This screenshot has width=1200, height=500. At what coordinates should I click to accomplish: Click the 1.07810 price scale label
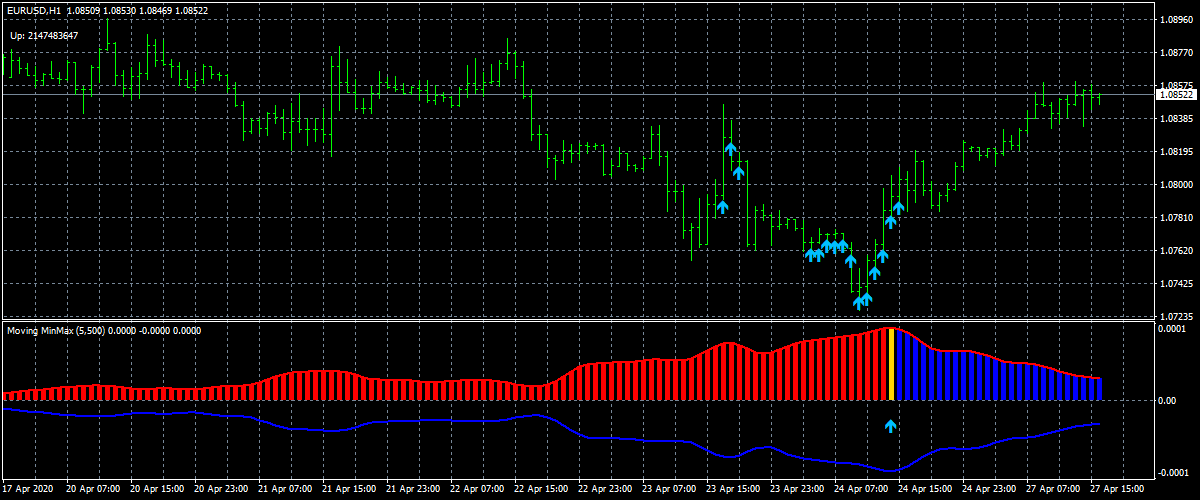(1176, 217)
